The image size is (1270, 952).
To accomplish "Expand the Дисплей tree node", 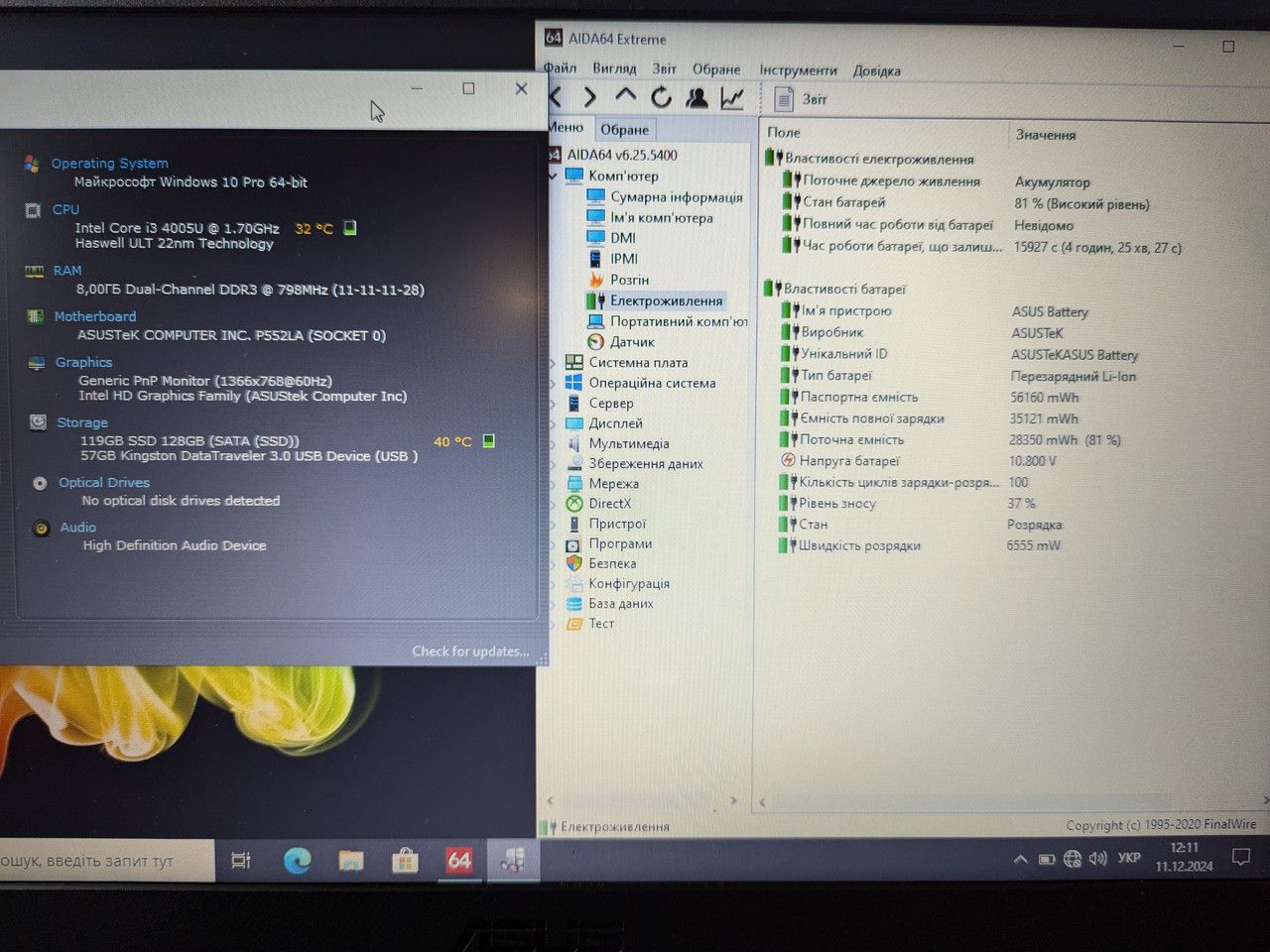I will click(553, 423).
